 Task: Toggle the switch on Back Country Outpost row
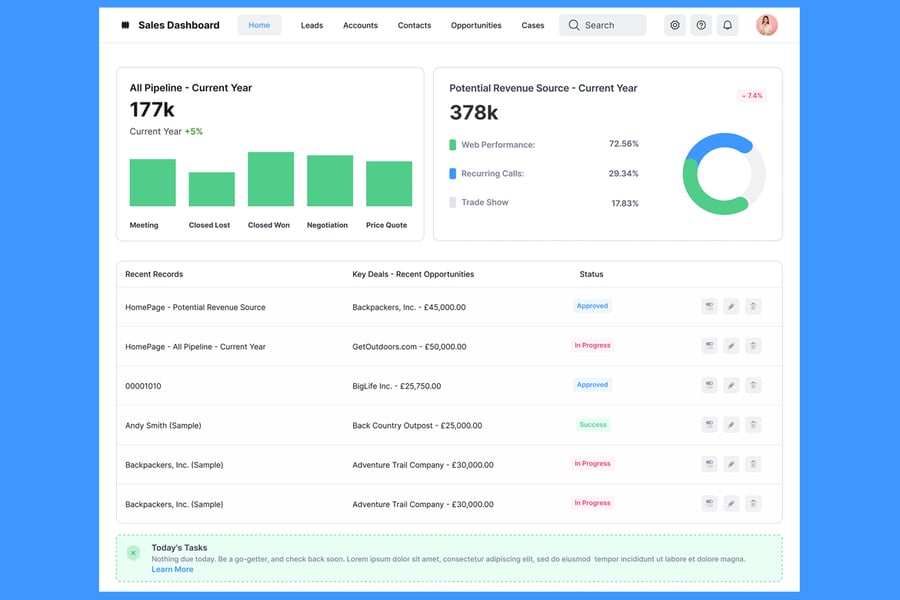pyautogui.click(x=709, y=425)
